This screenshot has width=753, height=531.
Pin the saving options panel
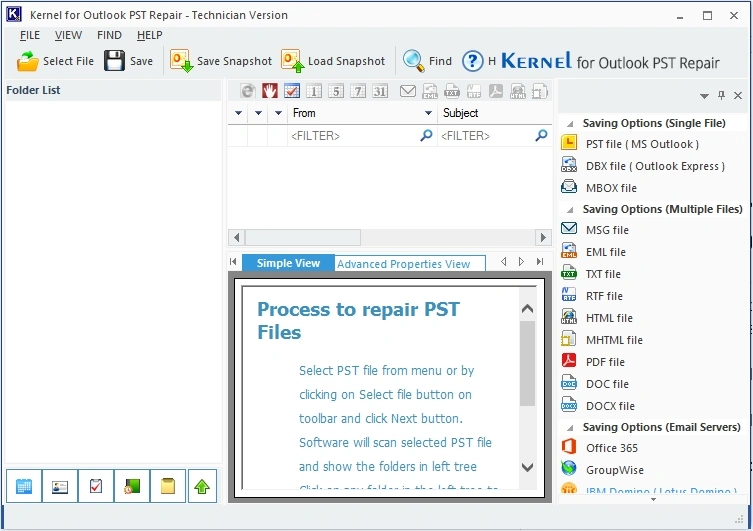[721, 96]
